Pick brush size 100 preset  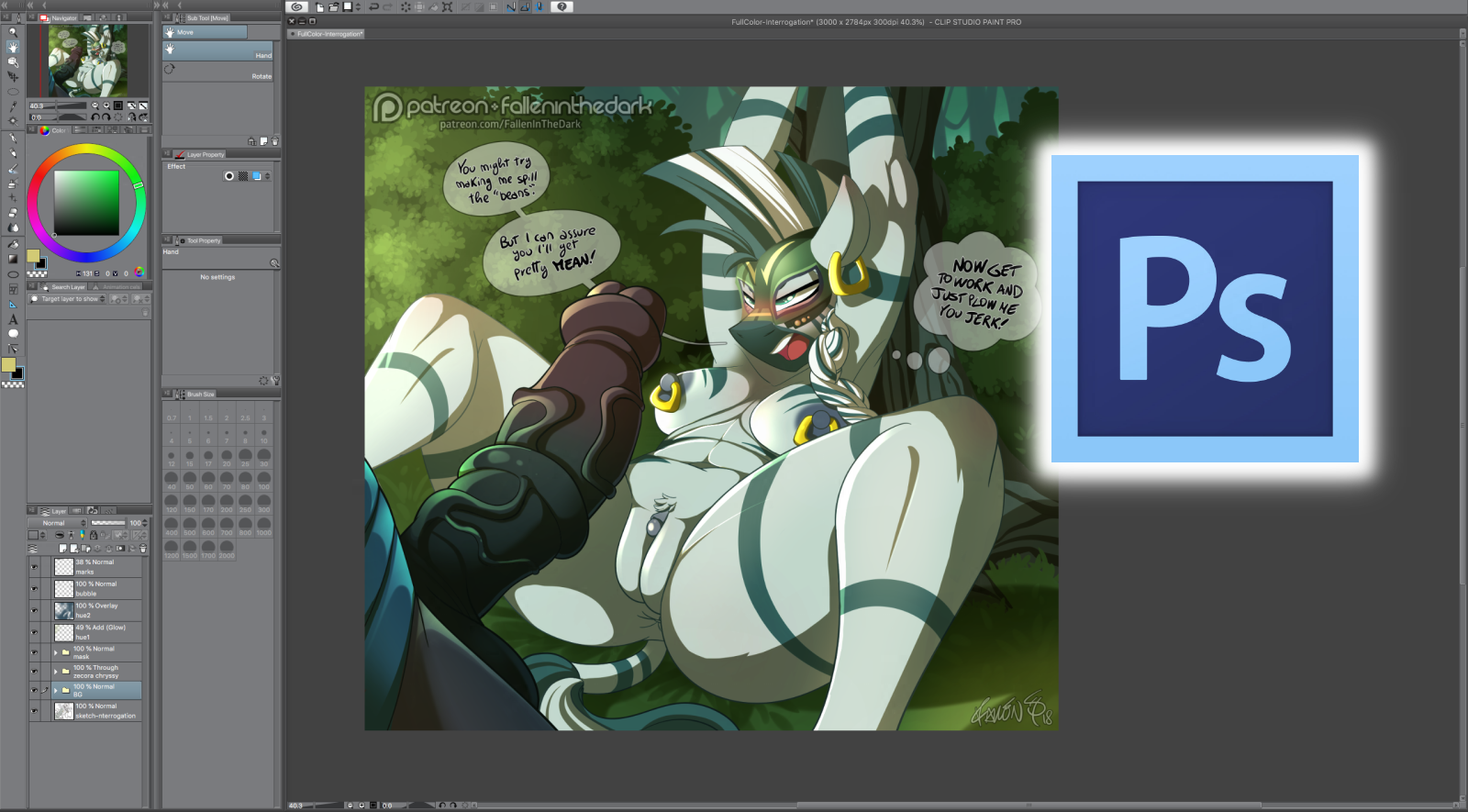point(263,479)
